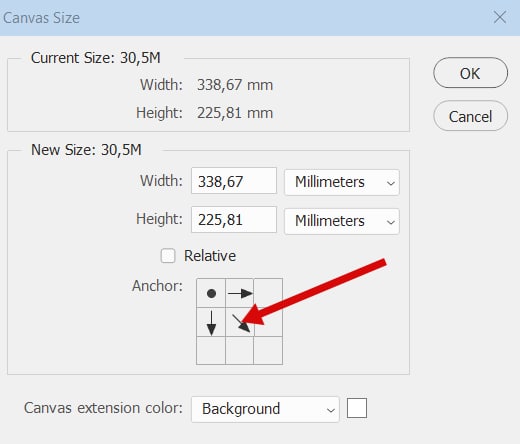Click the right-pointing anchor arrow

[240, 293]
